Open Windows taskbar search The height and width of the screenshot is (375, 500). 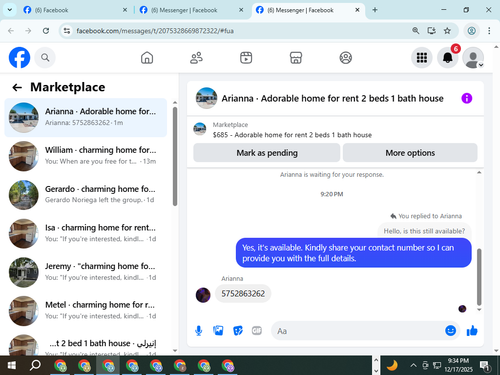pos(35,366)
